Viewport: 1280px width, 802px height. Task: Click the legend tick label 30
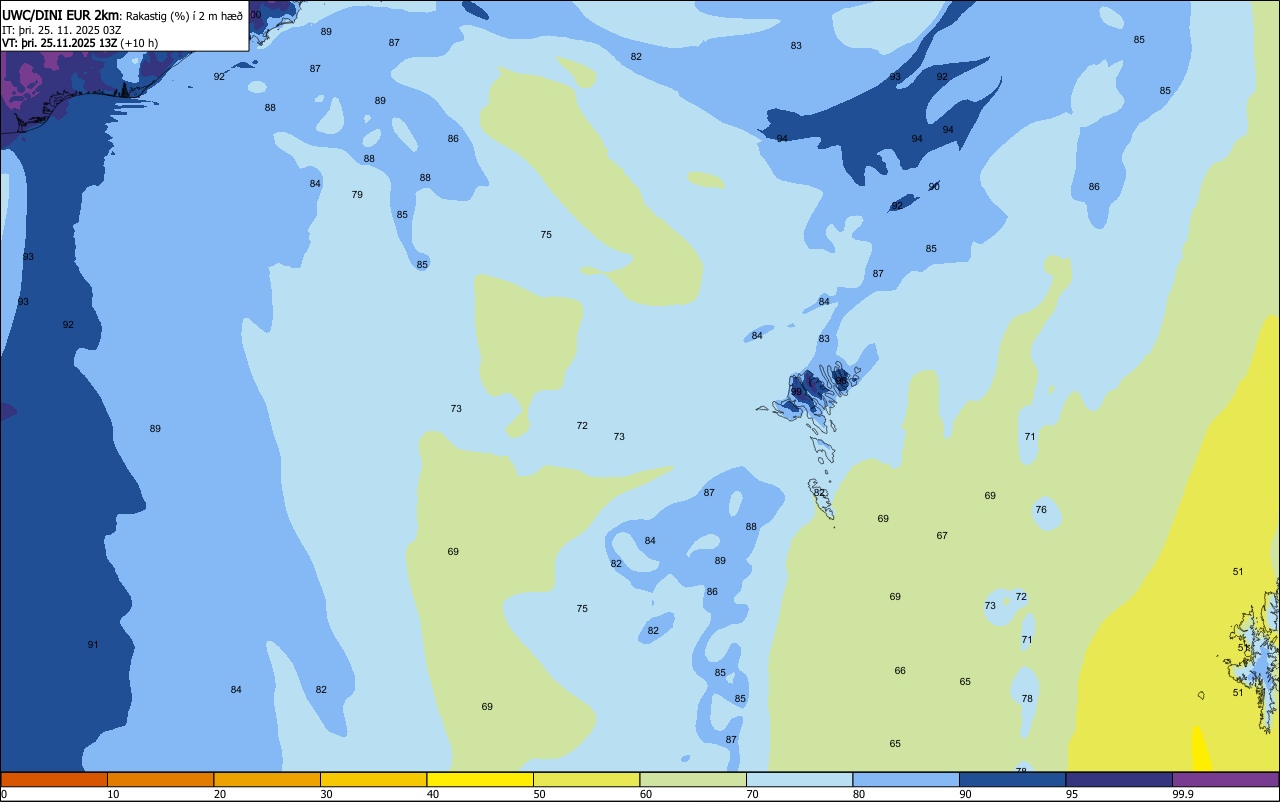326,794
